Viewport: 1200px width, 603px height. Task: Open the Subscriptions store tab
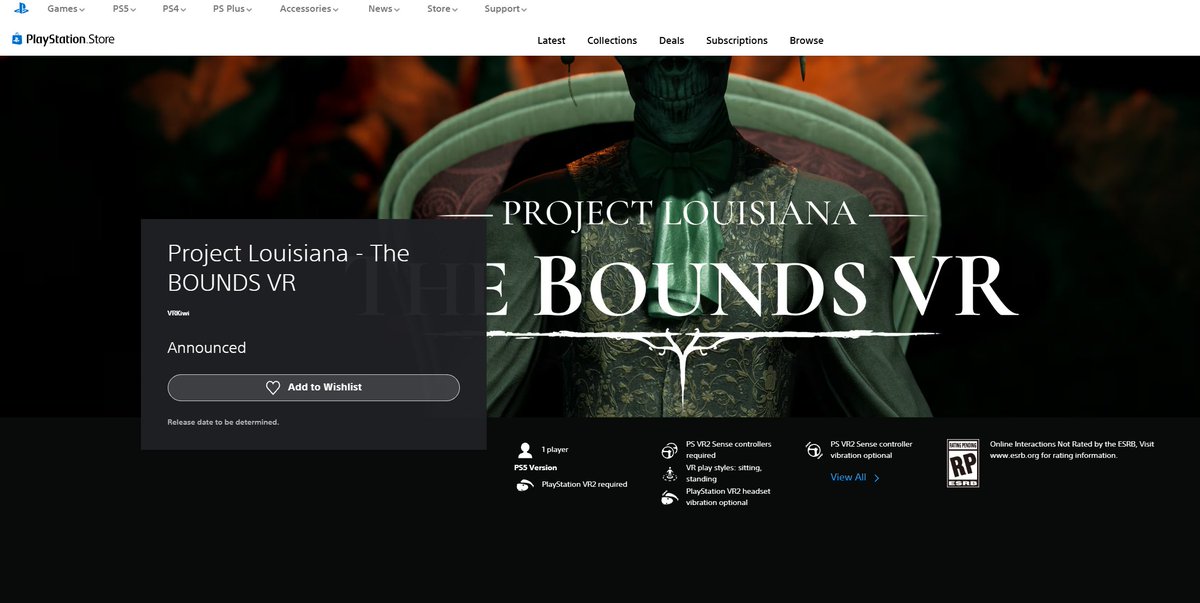point(737,41)
